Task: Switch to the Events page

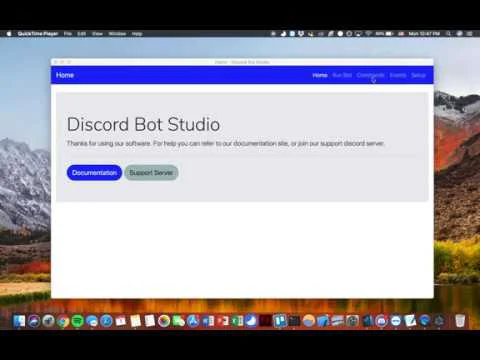Action: pyautogui.click(x=398, y=75)
